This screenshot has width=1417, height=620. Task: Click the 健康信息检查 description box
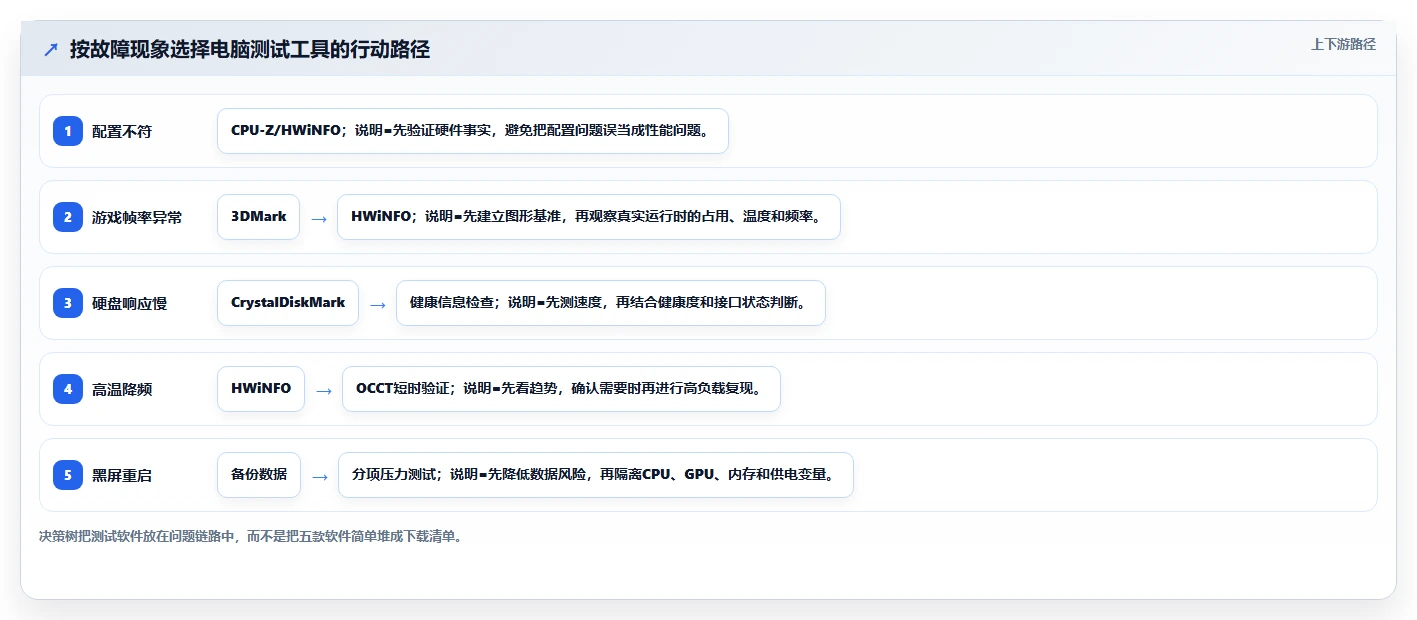click(611, 303)
